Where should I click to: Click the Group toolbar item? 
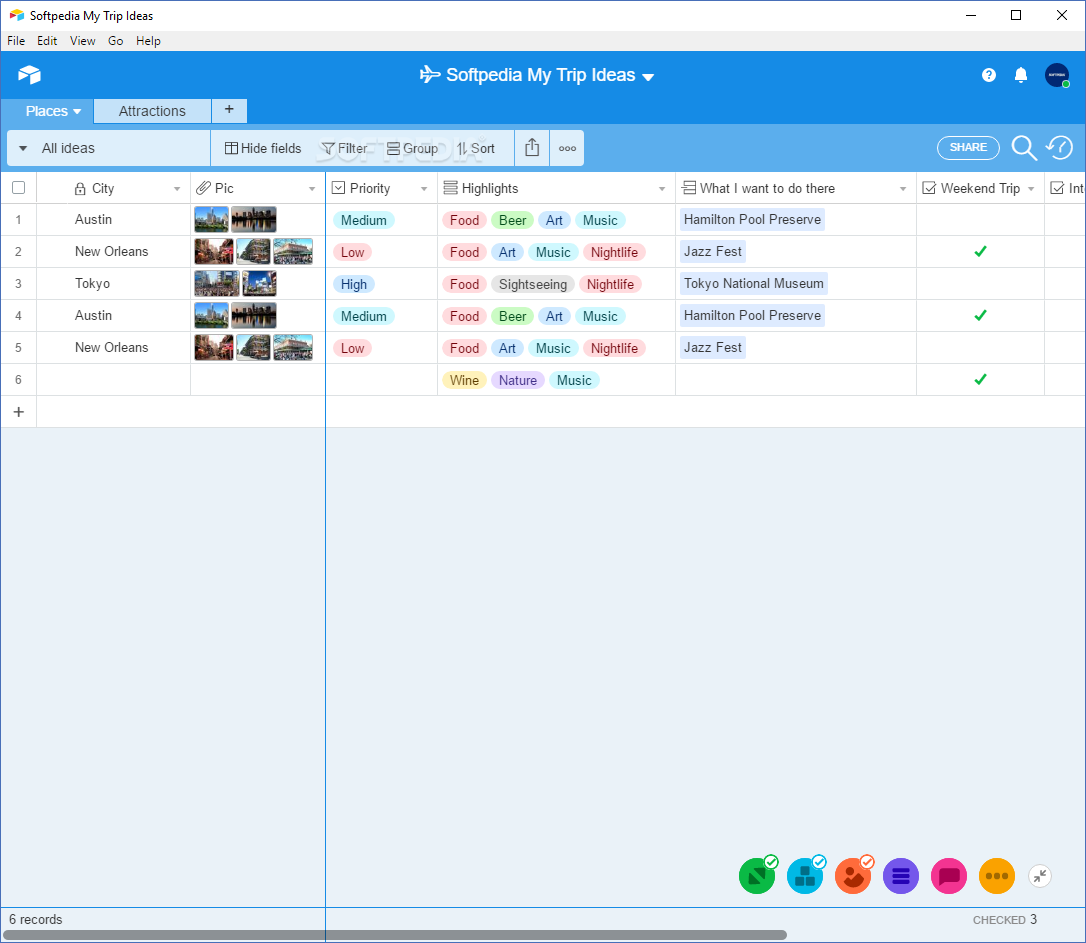tap(412, 148)
